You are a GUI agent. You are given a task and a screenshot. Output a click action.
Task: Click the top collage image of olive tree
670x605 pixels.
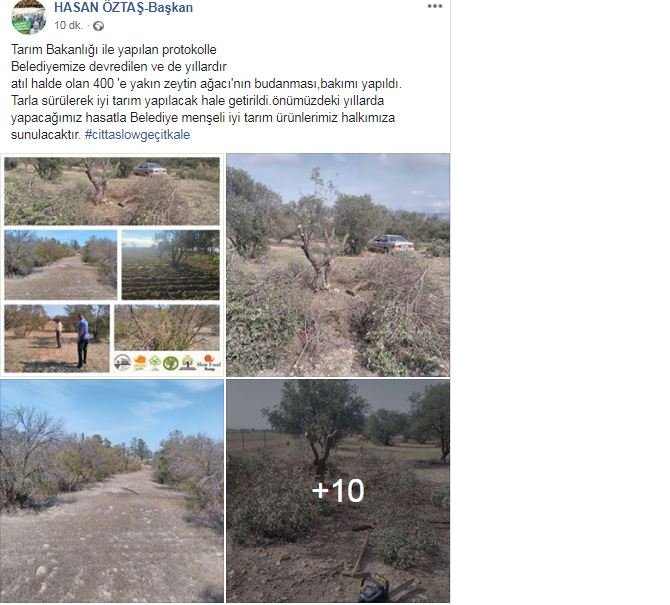point(112,191)
